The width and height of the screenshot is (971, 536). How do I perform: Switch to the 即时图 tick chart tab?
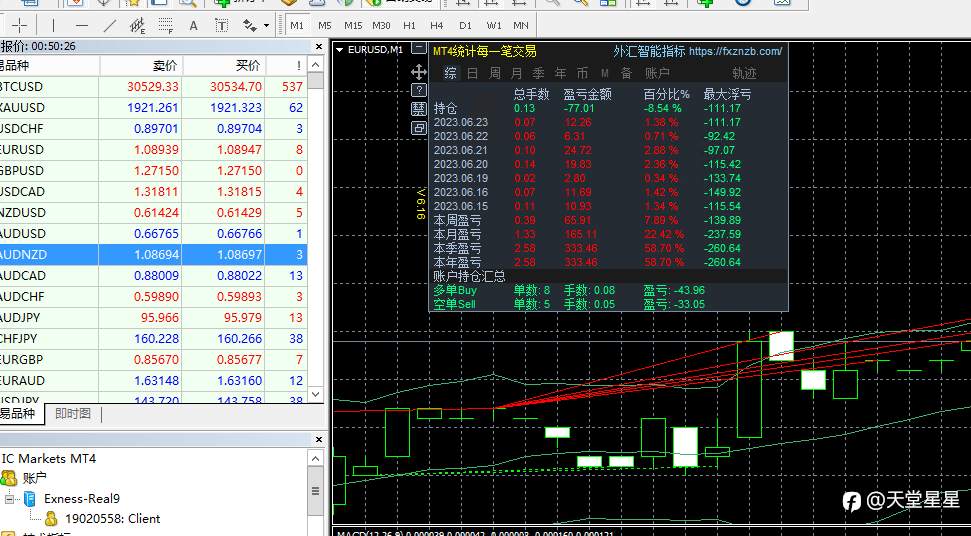coord(72,413)
